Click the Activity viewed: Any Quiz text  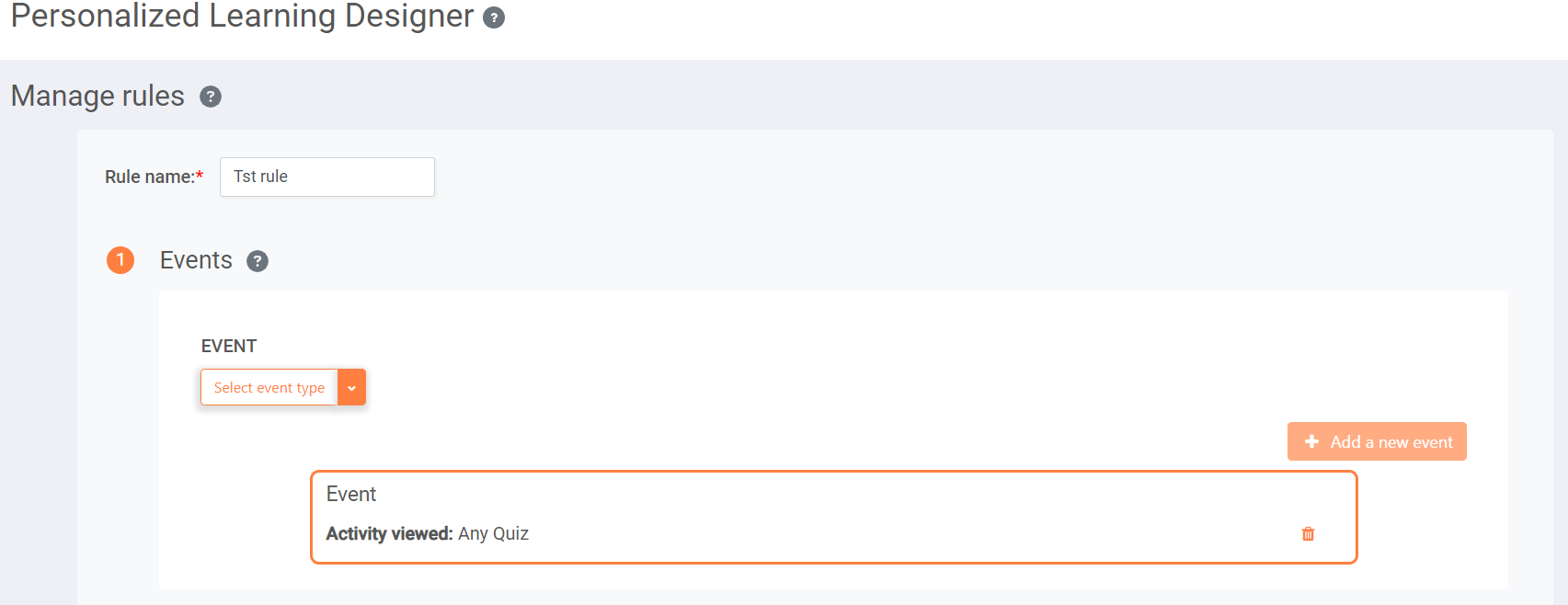coord(428,533)
